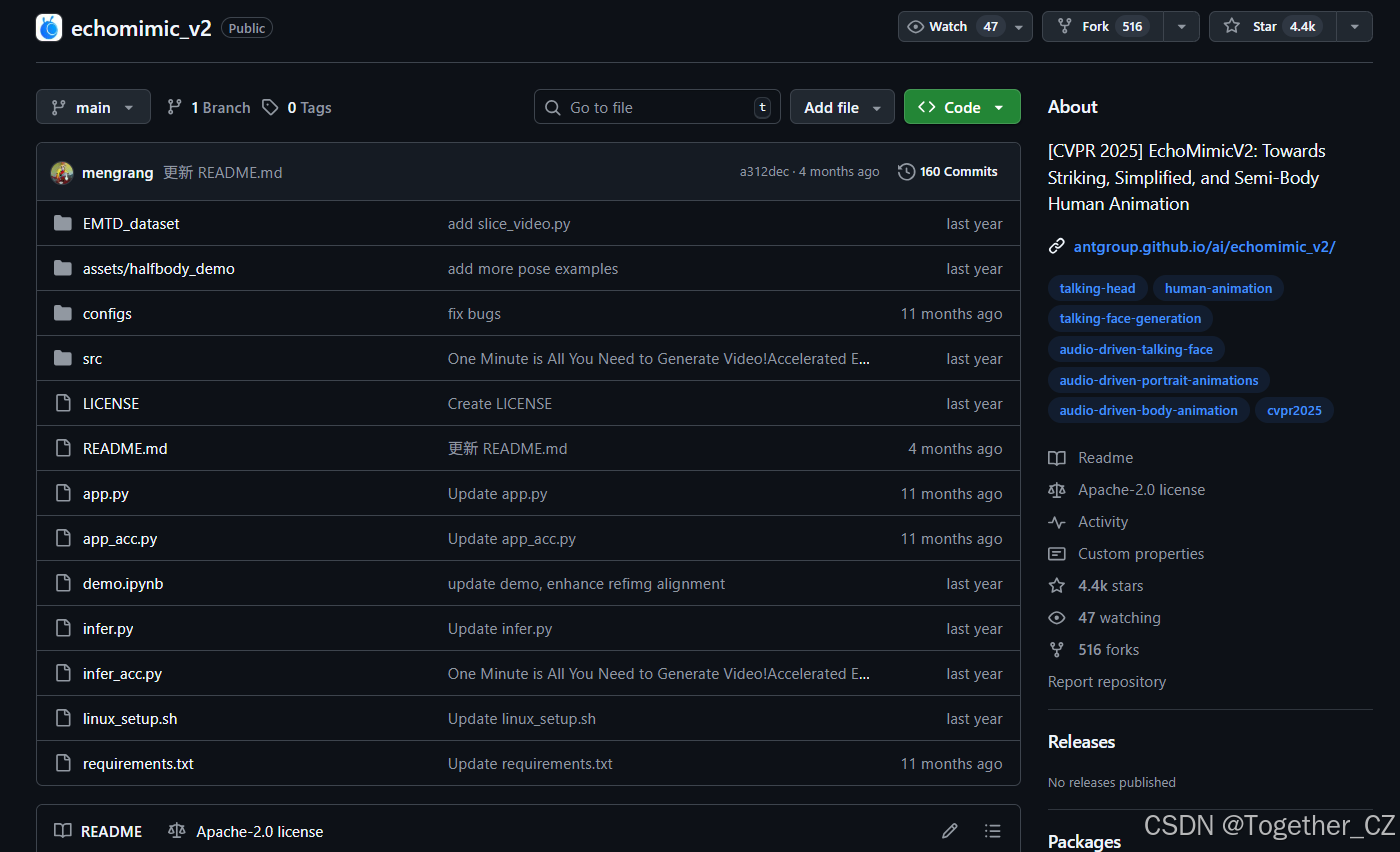Open the demo.ipynb notebook file
Screen dimensions: 1400x852
point(123,584)
